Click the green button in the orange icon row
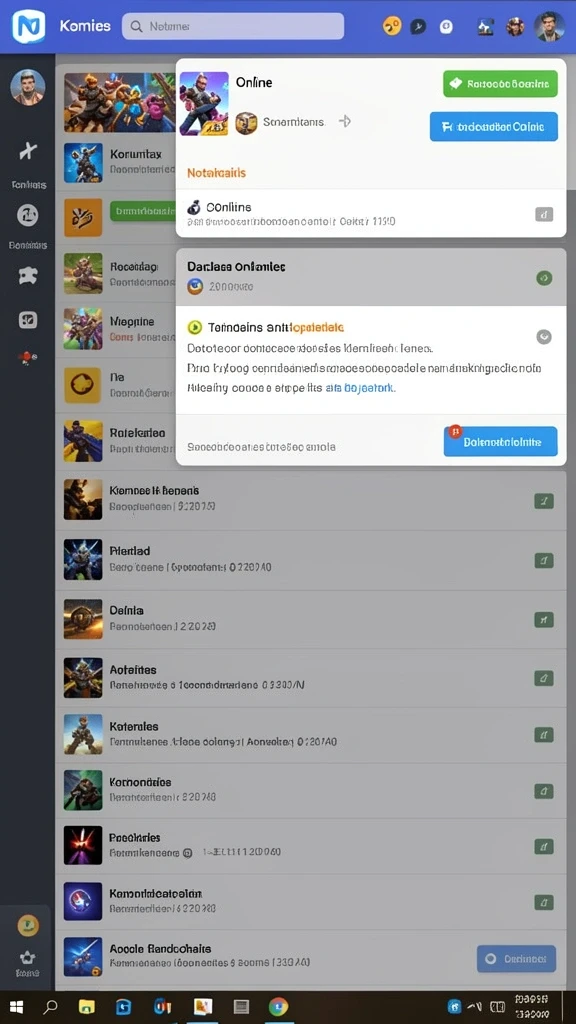Screen dimensions: 576x1024 point(143,211)
